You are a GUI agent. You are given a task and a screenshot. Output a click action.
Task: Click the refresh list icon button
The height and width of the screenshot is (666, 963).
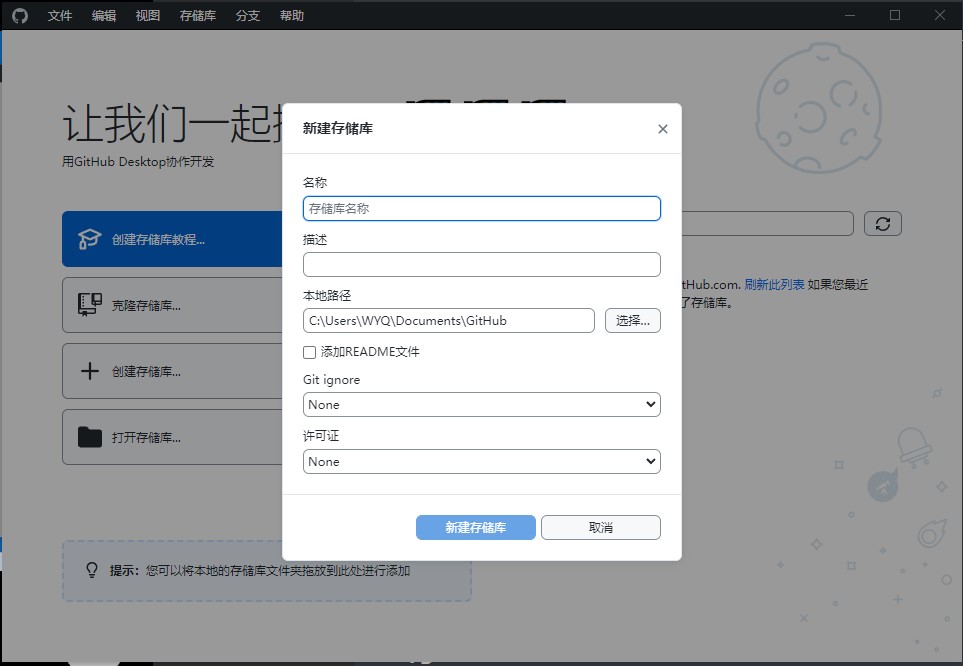tap(882, 224)
